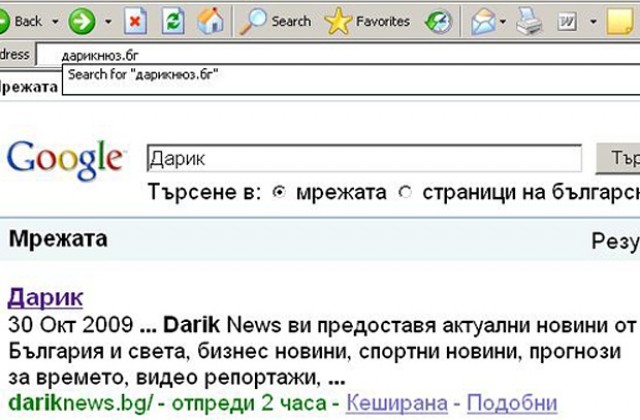Viewport: 640px width, 420px height.
Task: Go forward with the green arrow
Action: (82, 21)
